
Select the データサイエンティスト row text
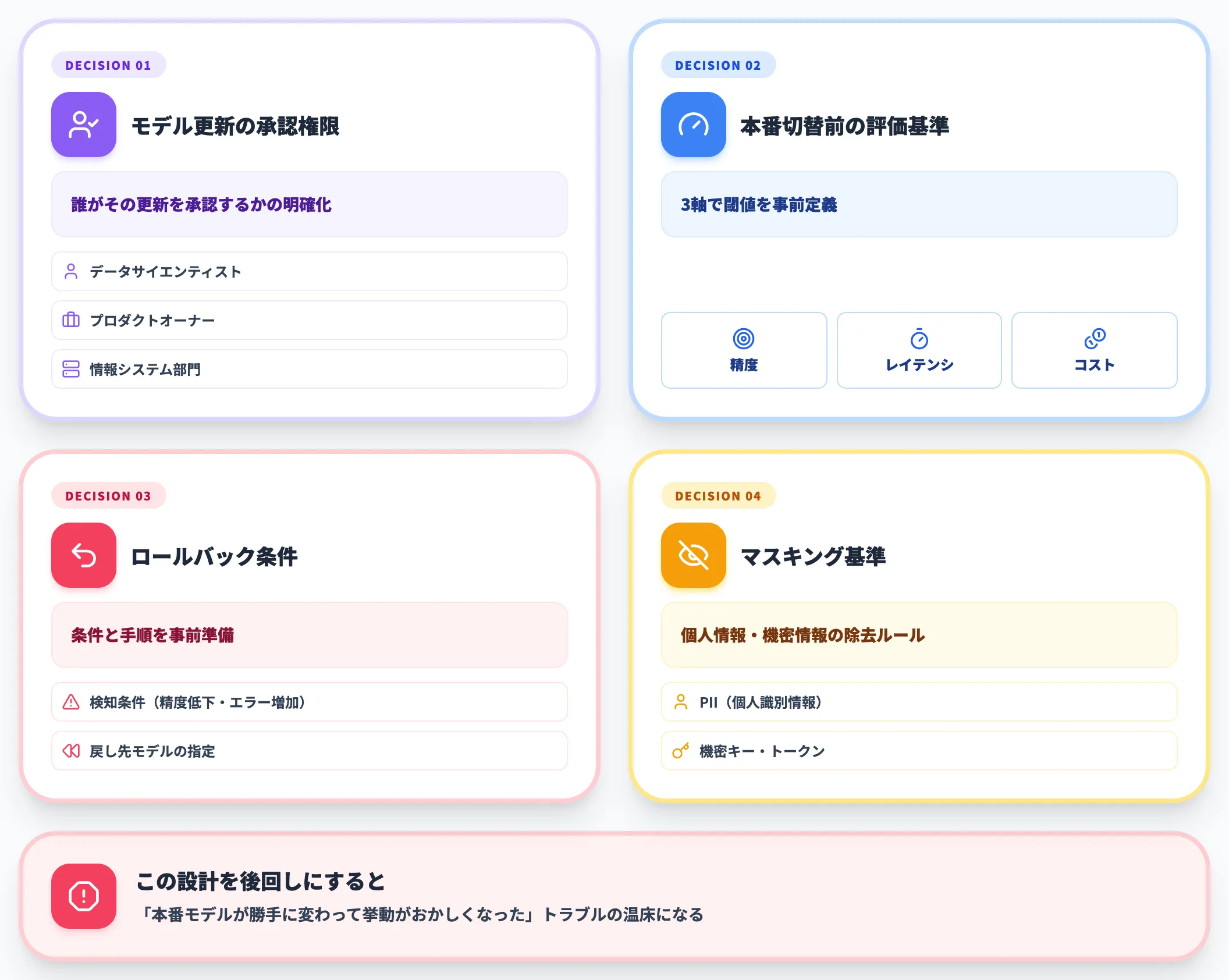pos(165,272)
